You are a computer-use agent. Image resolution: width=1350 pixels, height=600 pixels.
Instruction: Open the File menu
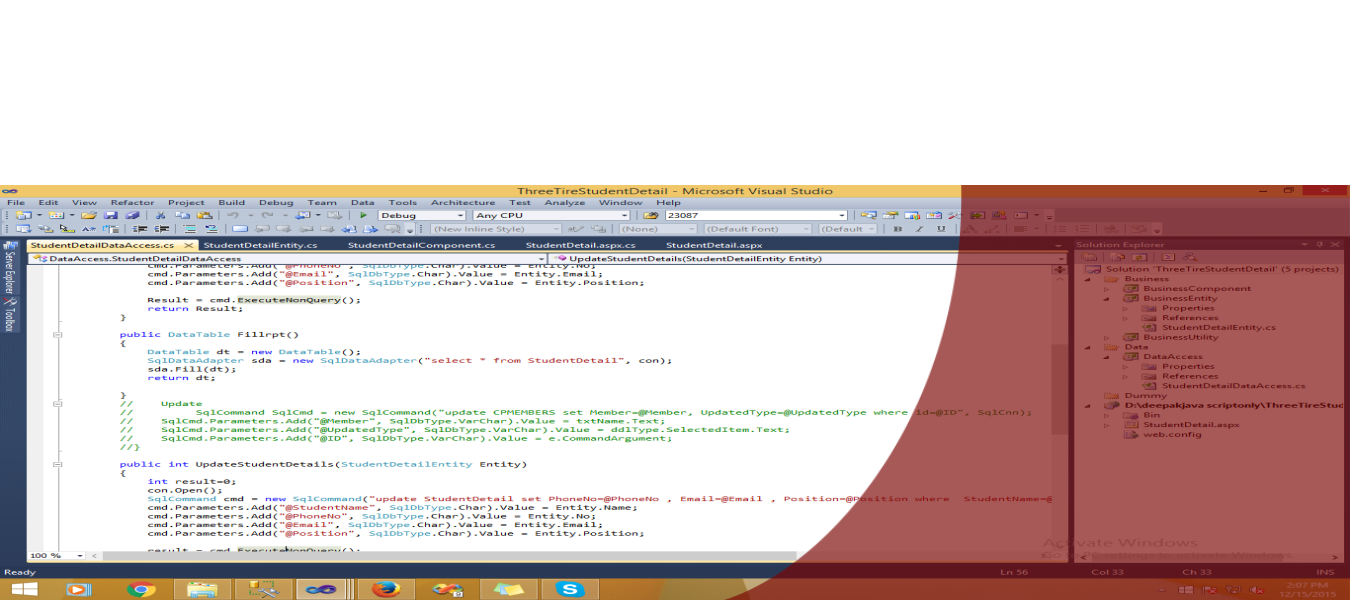pyautogui.click(x=16, y=203)
